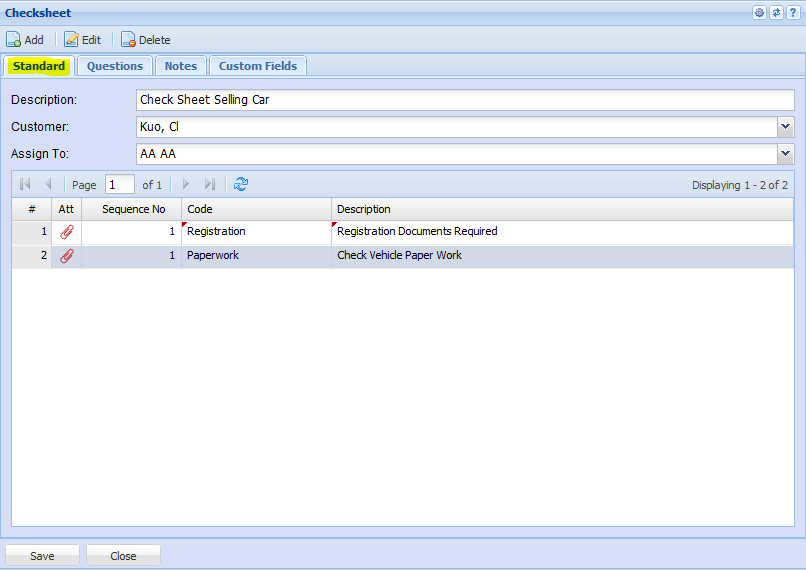Click the Description text field
The image size is (806, 570).
pyautogui.click(x=464, y=100)
